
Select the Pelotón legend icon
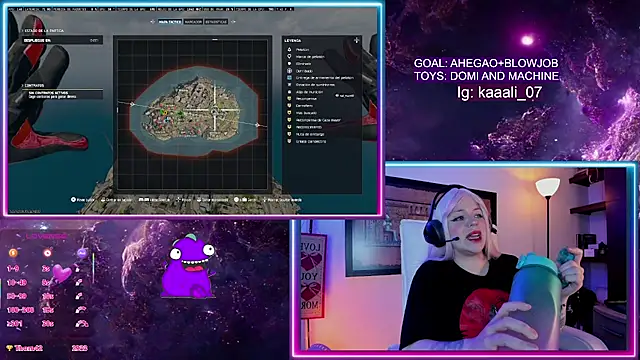click(x=289, y=49)
